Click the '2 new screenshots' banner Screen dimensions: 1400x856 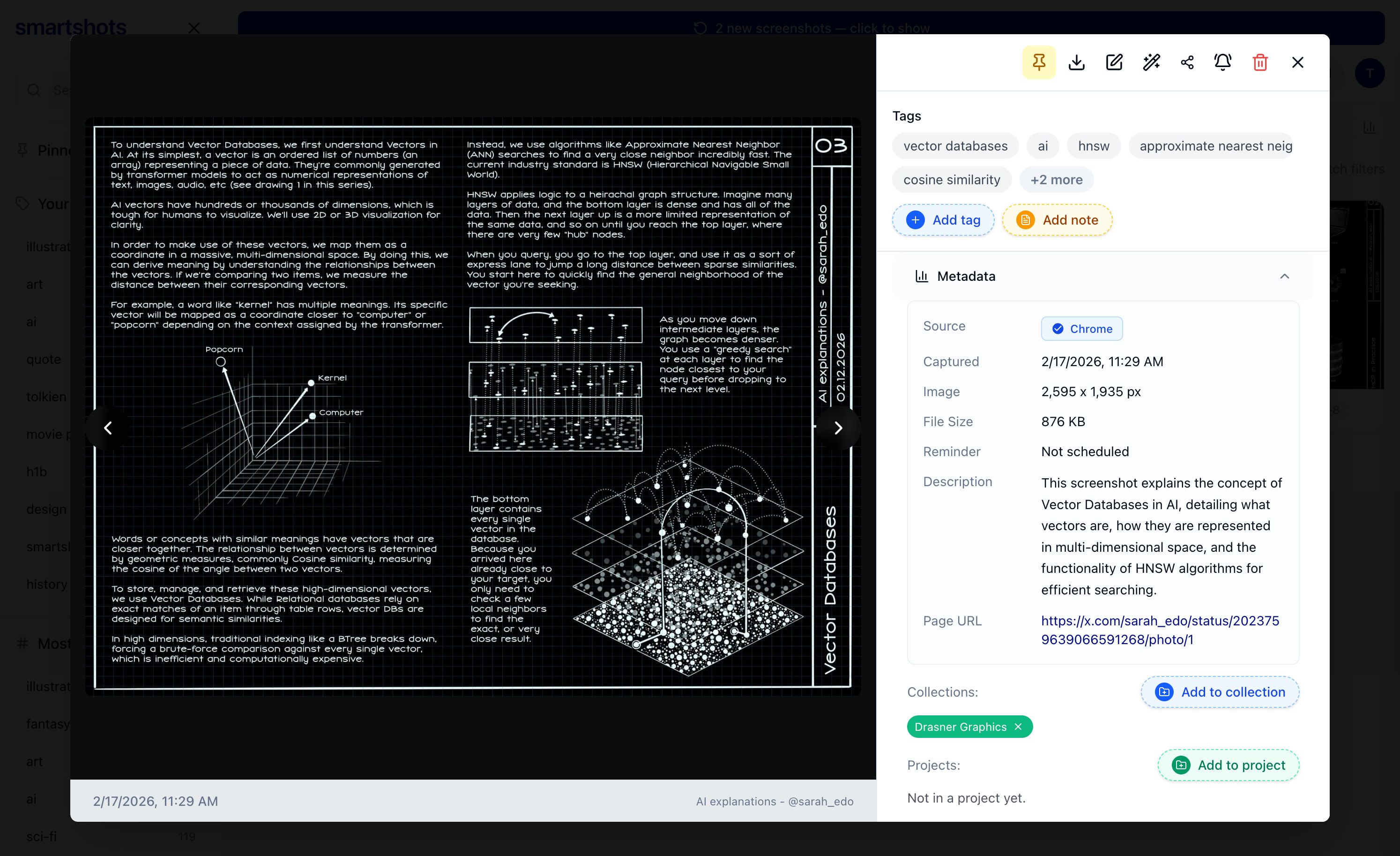click(811, 28)
